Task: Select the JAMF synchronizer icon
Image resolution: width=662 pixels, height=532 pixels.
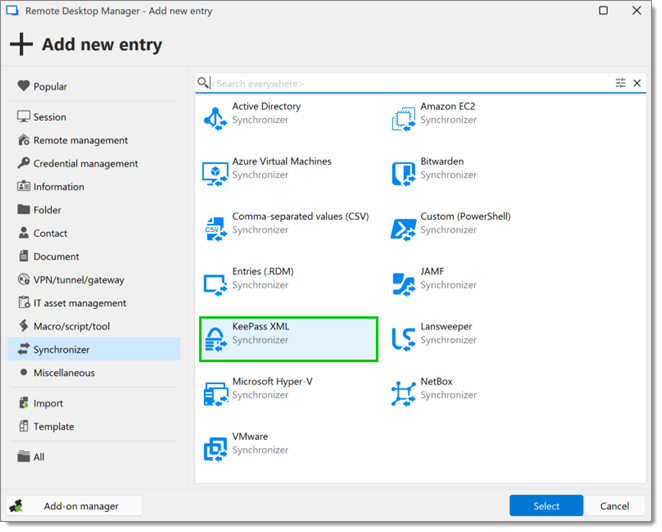Action: pos(404,284)
